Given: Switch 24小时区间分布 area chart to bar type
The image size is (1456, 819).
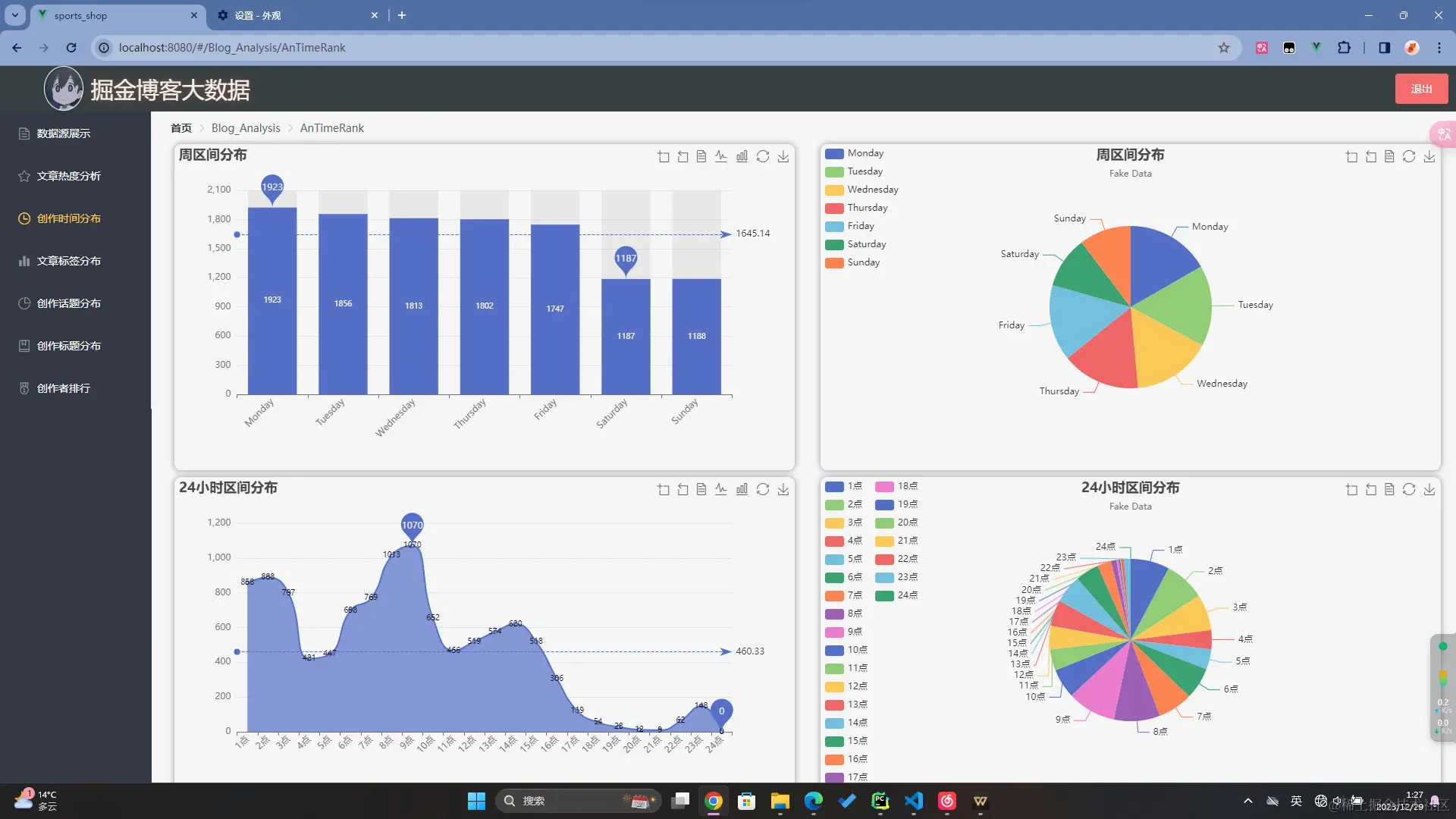Looking at the screenshot, I should [x=742, y=489].
